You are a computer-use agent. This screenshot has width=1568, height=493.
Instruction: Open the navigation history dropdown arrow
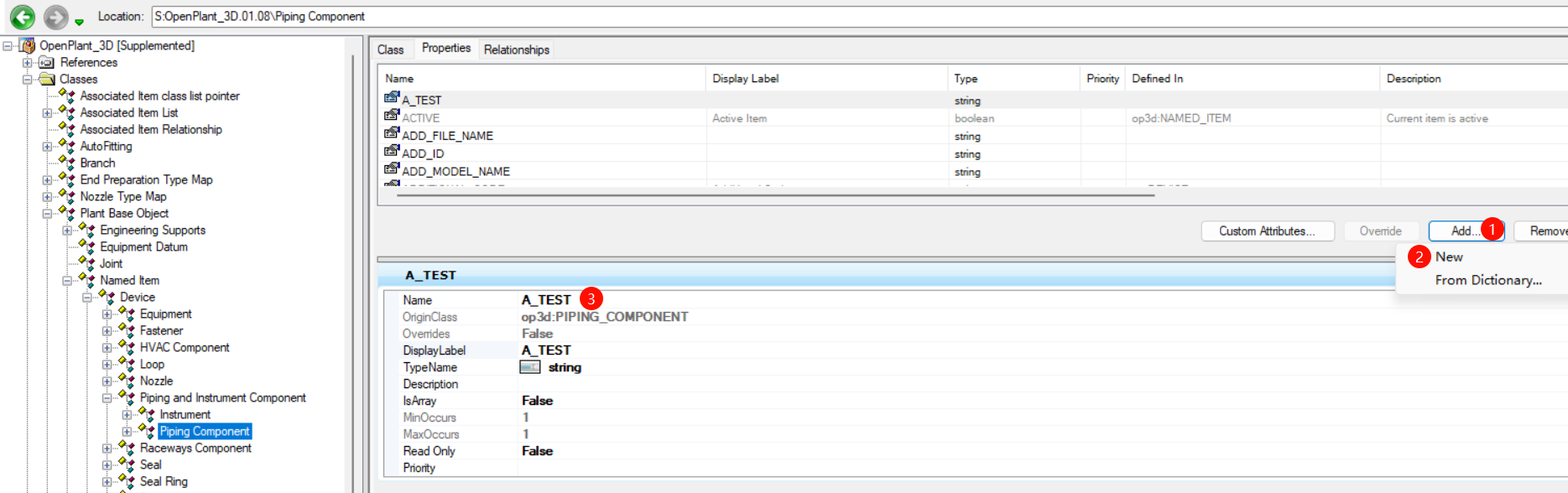point(79,22)
